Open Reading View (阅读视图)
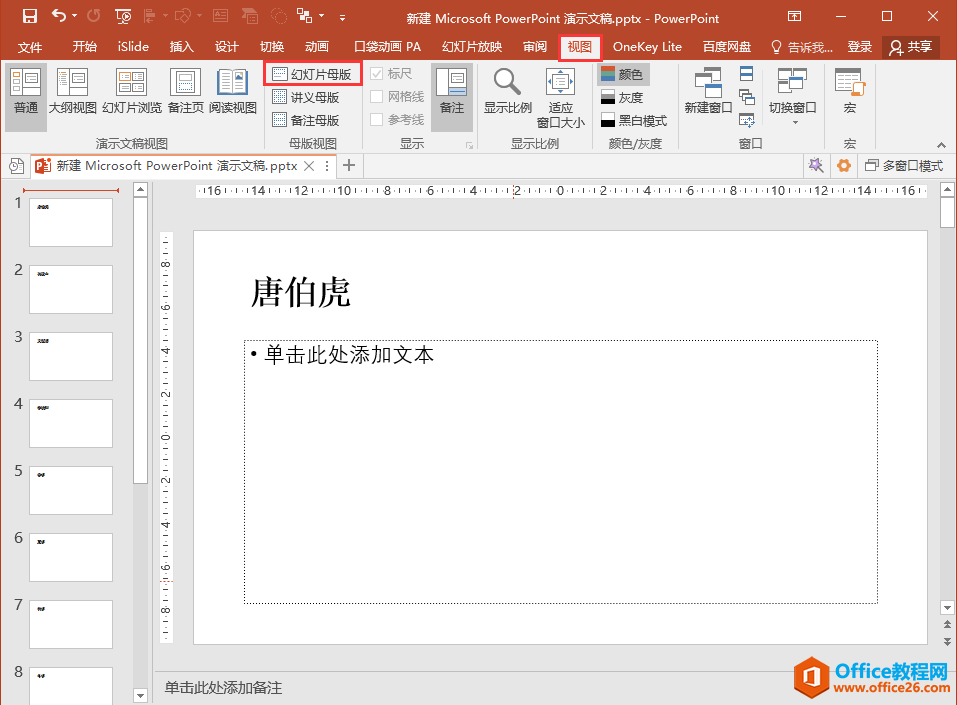 (x=232, y=91)
